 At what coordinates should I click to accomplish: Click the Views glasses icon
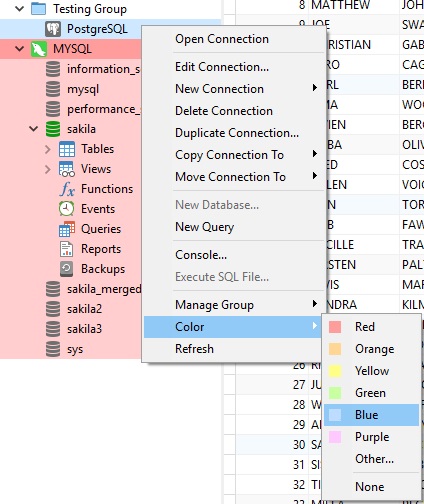pos(67,169)
